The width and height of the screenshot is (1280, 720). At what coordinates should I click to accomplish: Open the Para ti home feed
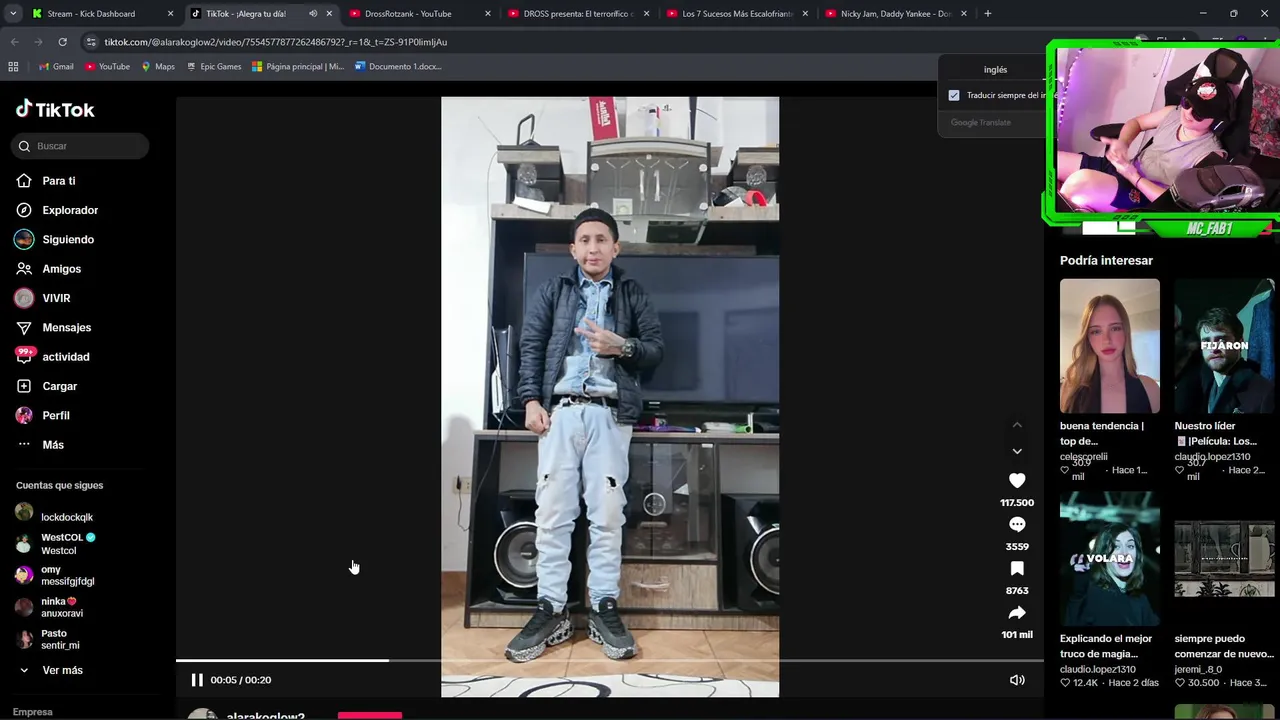[x=46, y=181]
